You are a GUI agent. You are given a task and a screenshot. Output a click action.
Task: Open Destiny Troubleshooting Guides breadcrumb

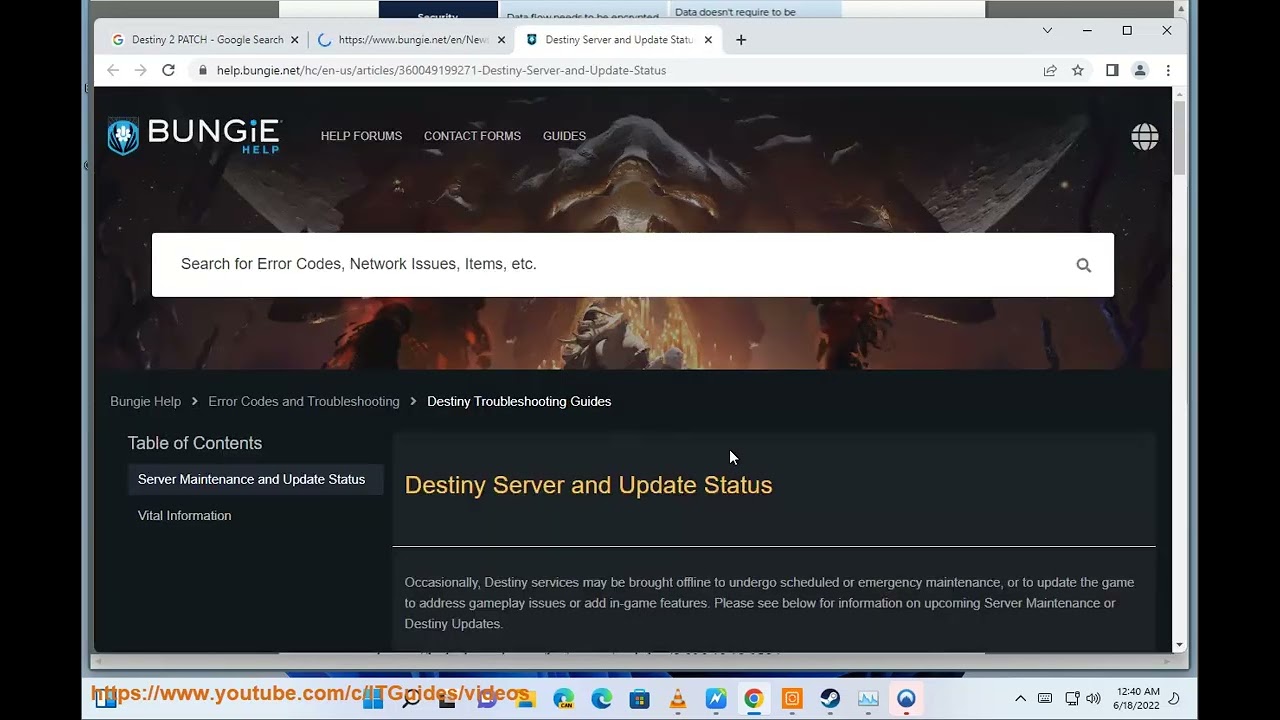point(519,401)
